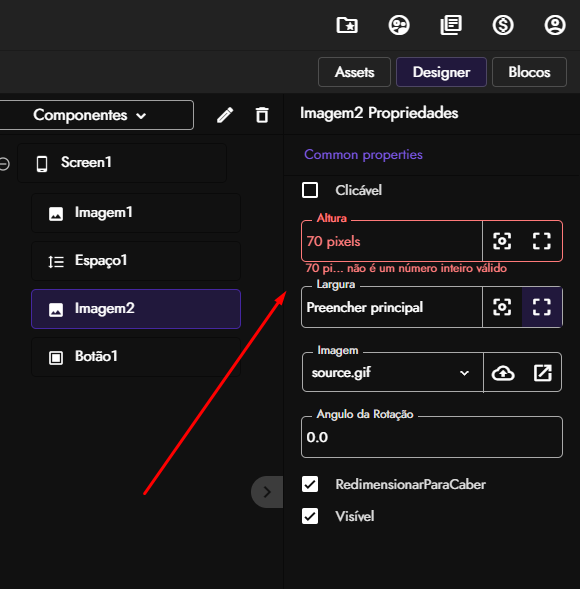Select Screen1 in component tree

pos(122,163)
